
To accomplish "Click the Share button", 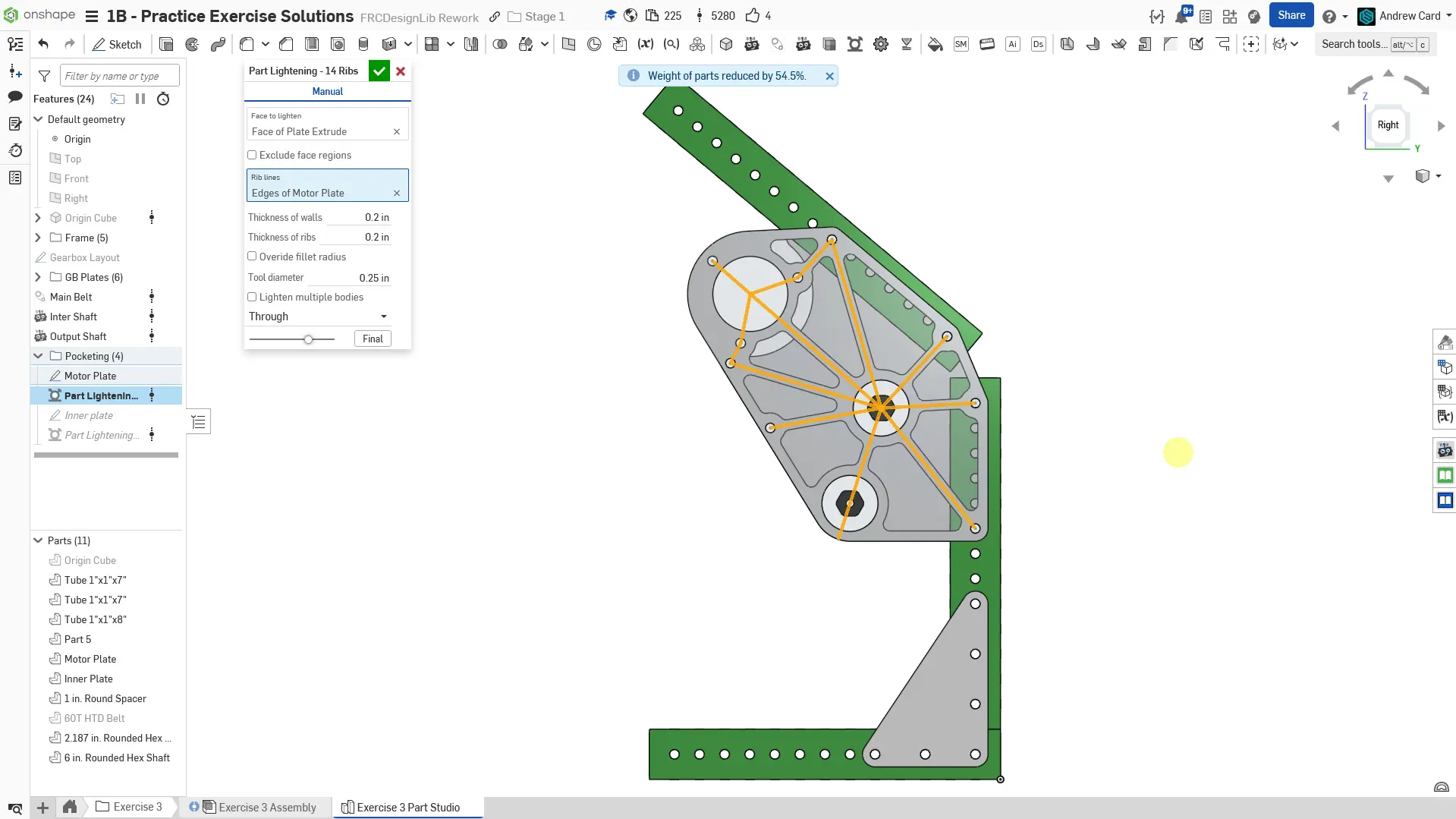I will pyautogui.click(x=1291, y=15).
